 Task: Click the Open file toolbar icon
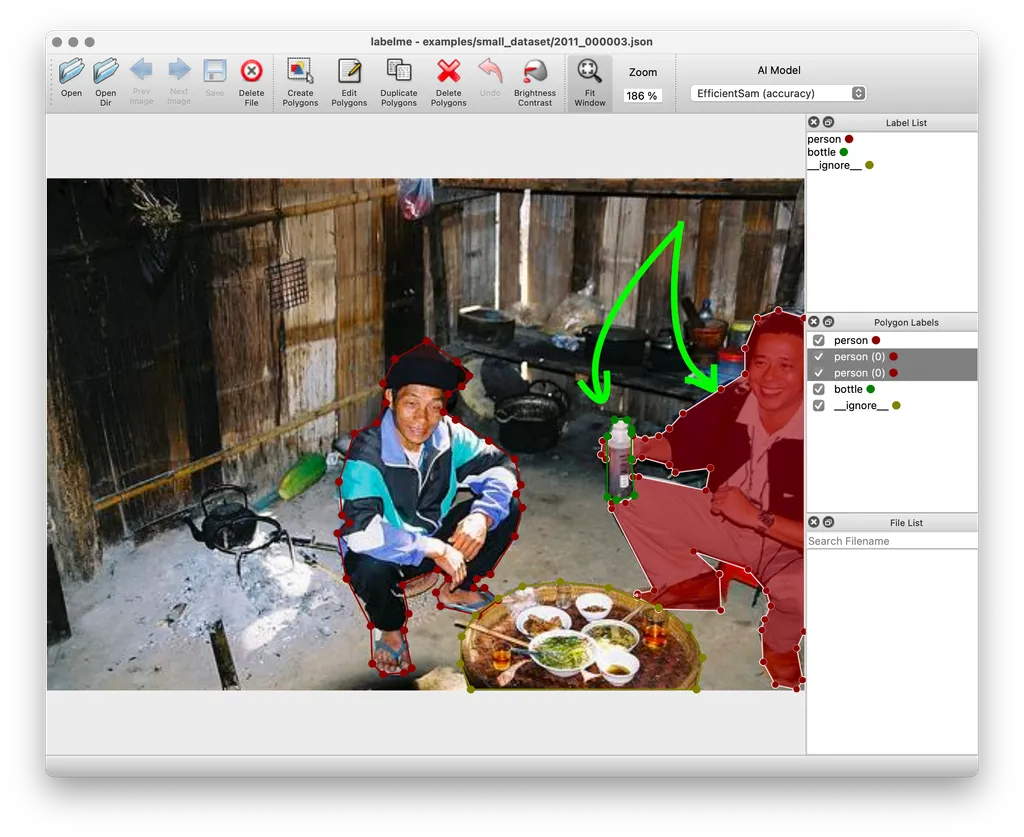(x=71, y=72)
